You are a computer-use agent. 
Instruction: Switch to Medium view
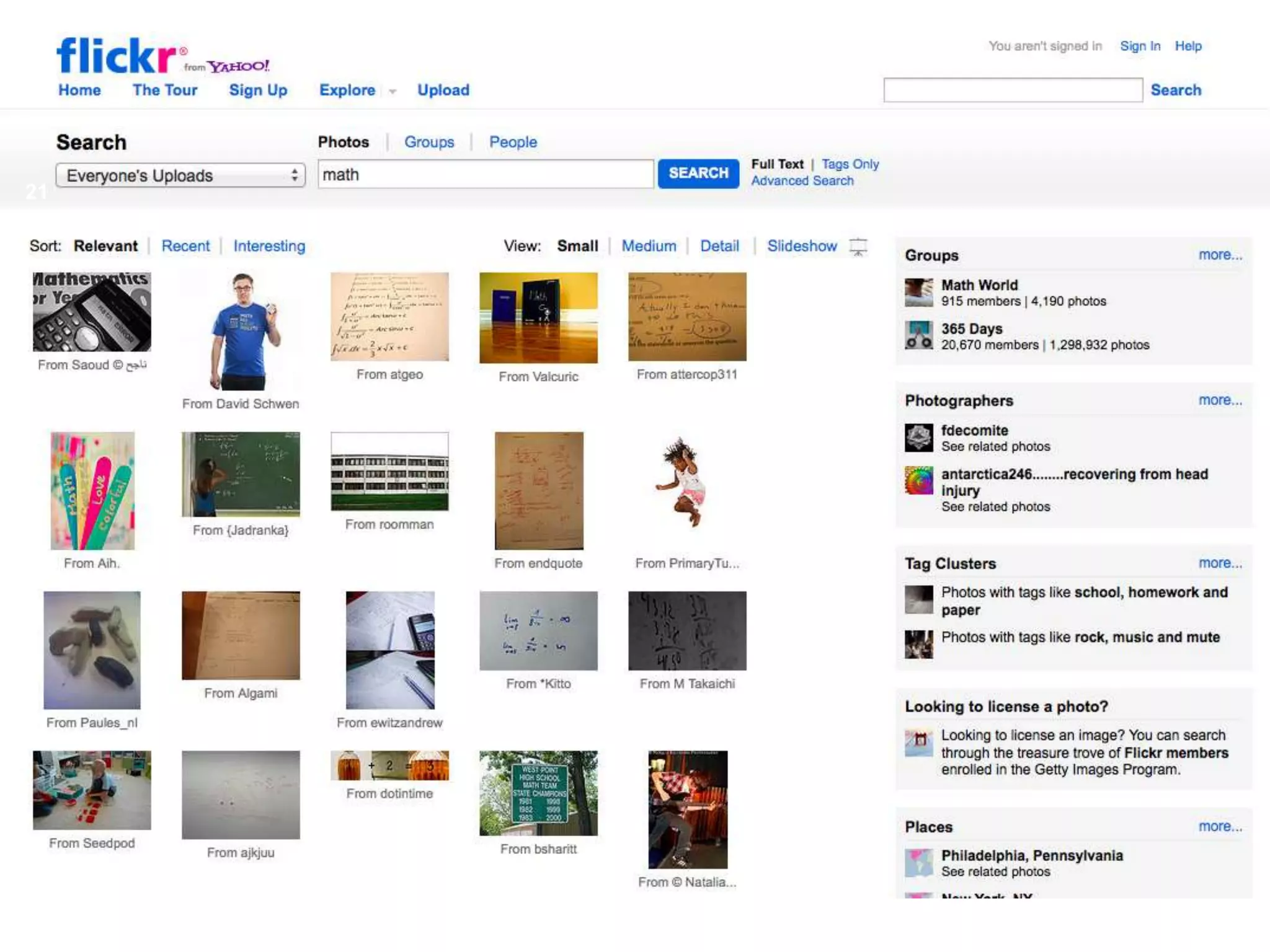(x=649, y=246)
